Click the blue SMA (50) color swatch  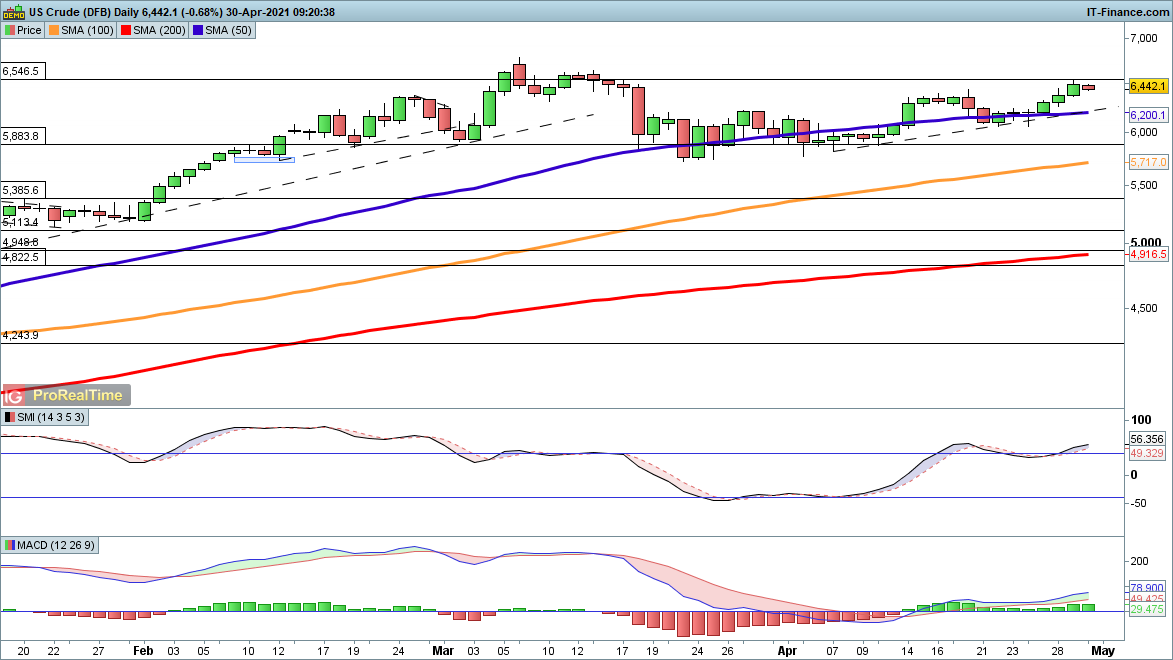click(198, 31)
